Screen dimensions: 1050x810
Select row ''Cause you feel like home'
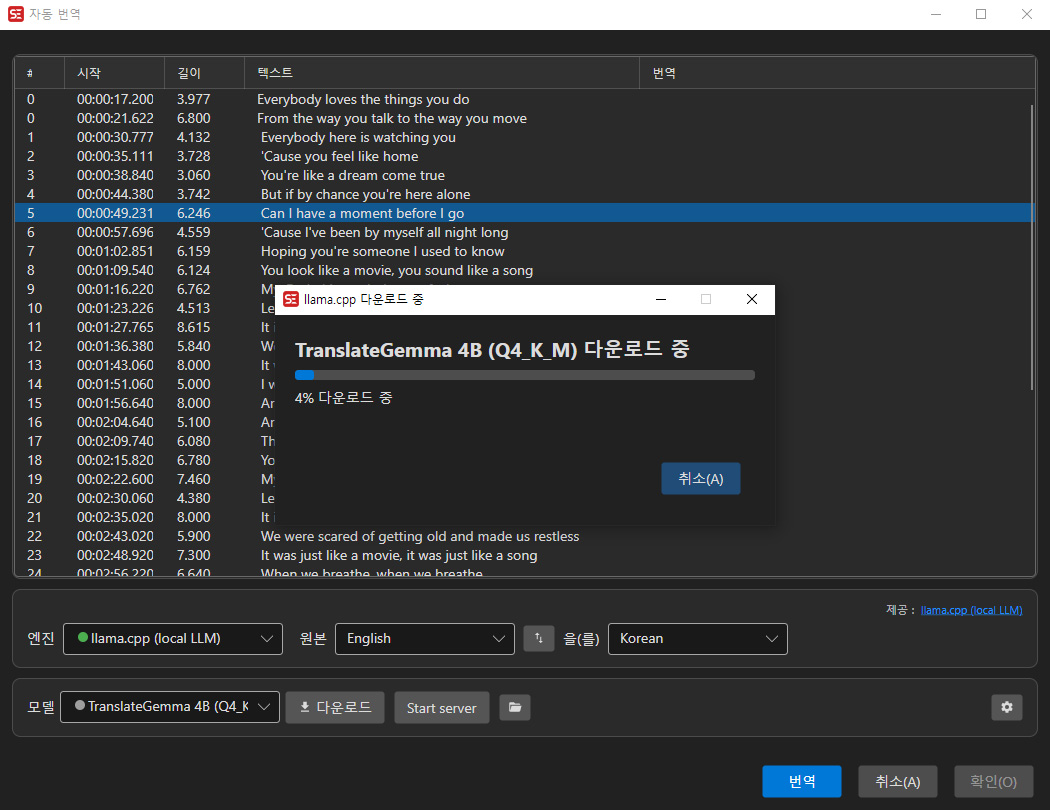point(524,156)
